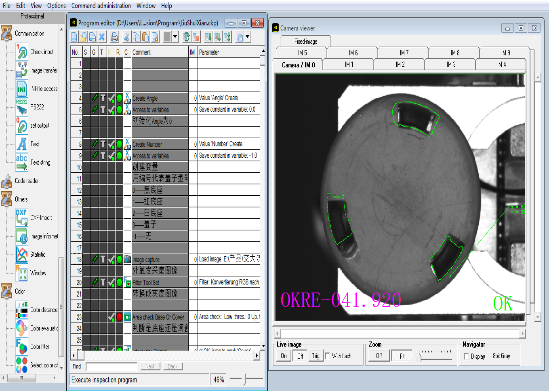The width and height of the screenshot is (549, 391).
Task: Adjust the 45% zoom slider in Program editor
Action: (x=246, y=379)
